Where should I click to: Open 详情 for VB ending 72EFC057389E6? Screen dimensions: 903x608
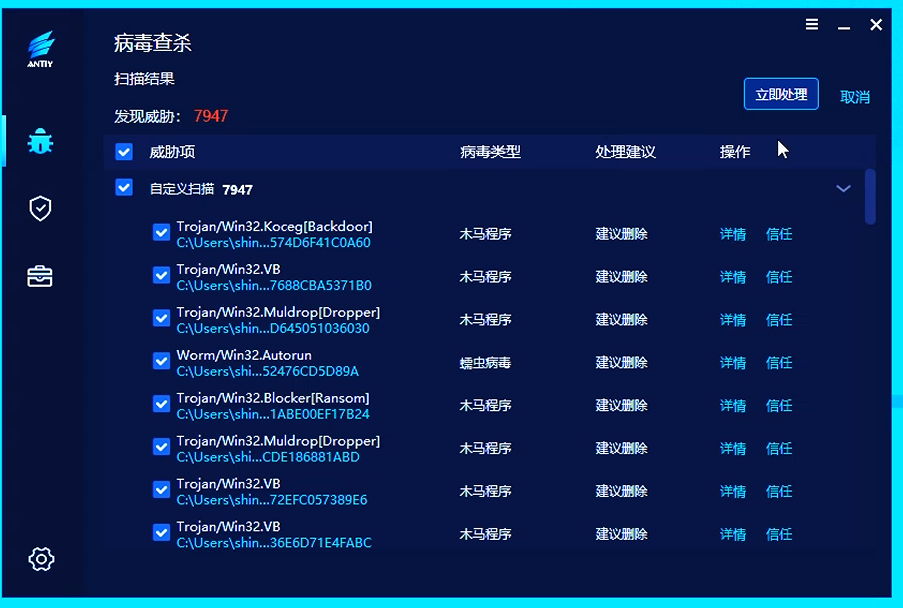click(x=733, y=491)
